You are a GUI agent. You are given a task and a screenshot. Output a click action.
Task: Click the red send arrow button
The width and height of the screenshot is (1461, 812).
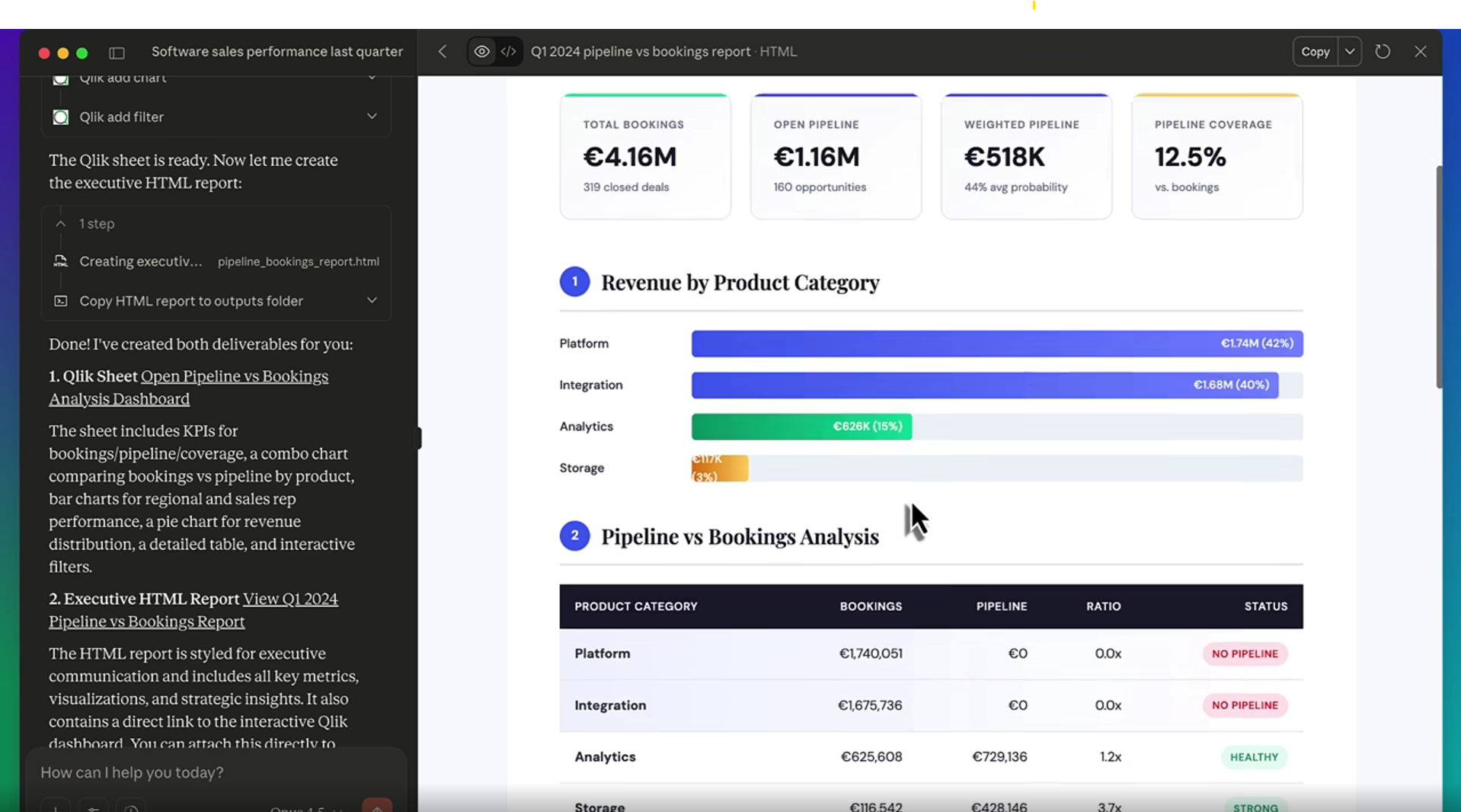click(377, 806)
